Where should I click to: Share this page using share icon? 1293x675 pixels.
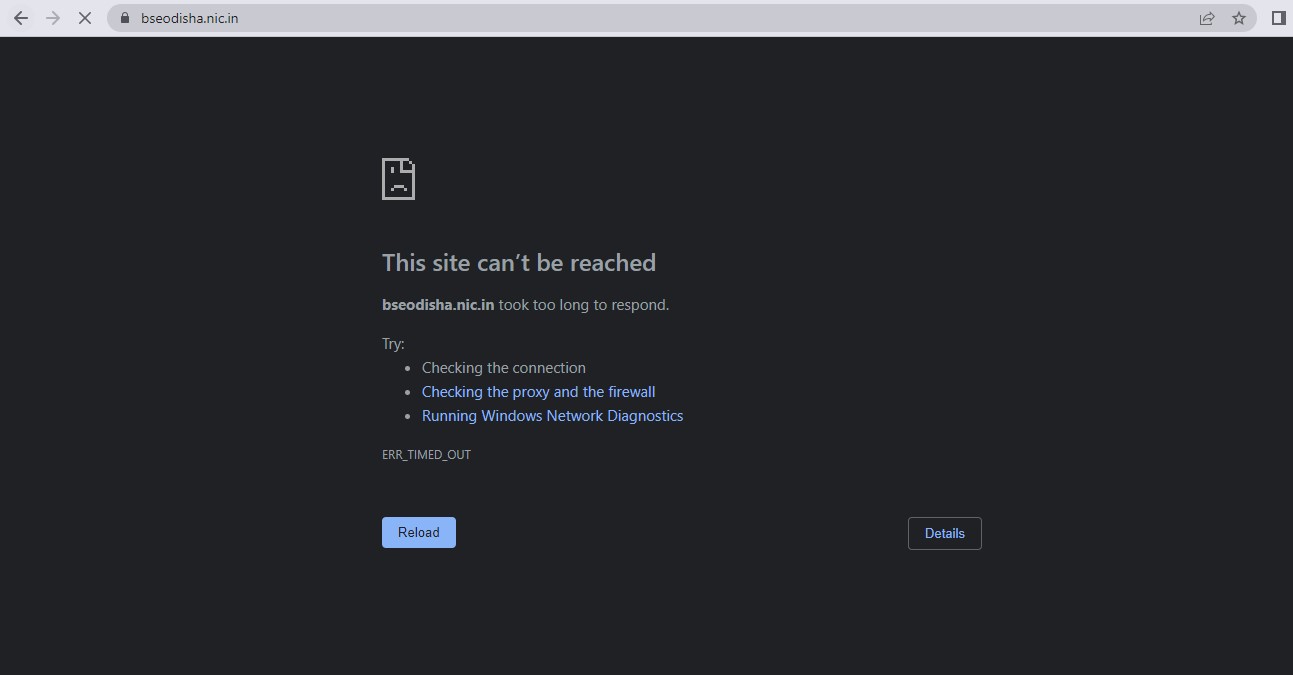click(x=1207, y=18)
